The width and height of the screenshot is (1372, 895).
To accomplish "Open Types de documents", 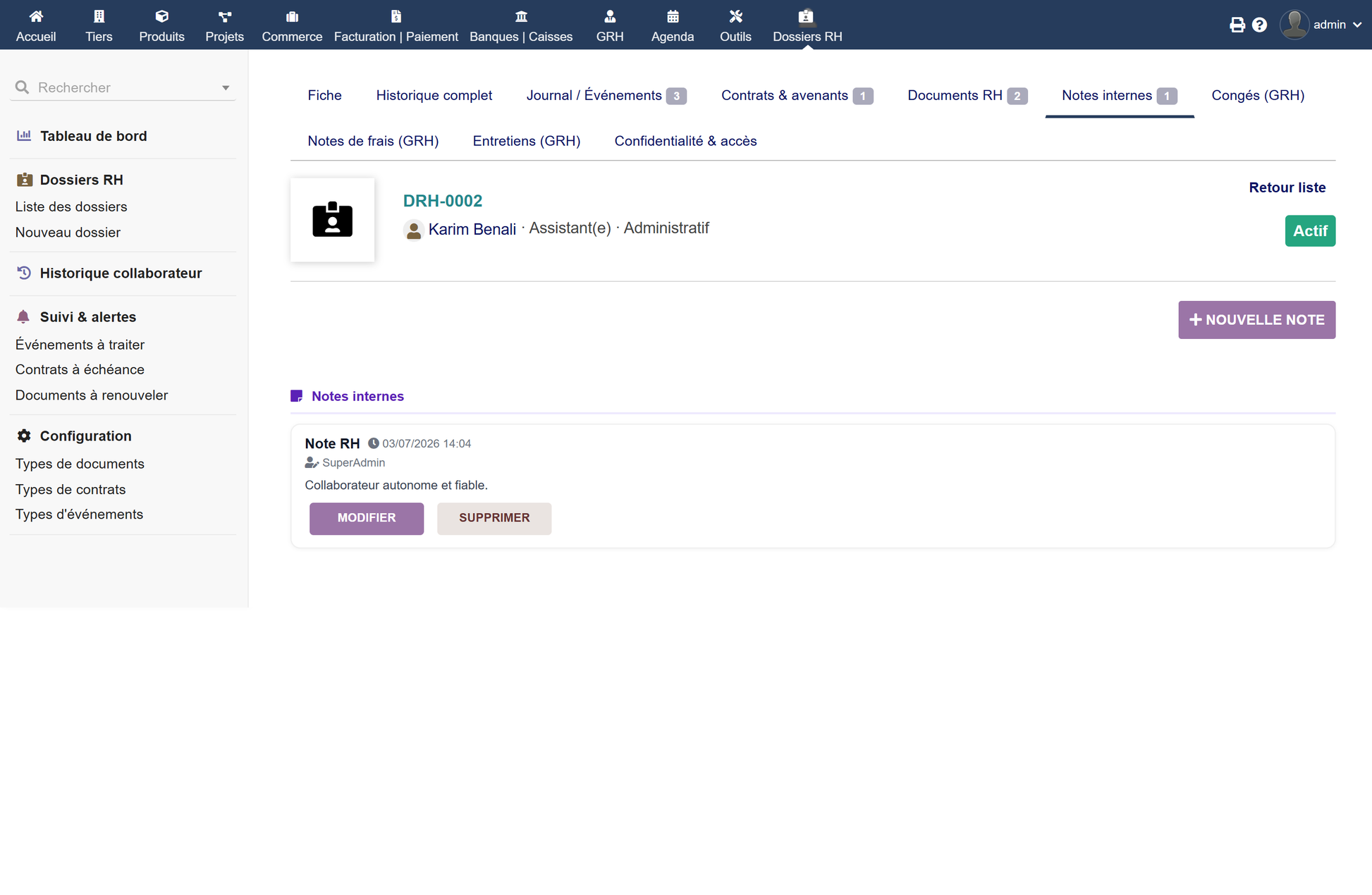I will 80,464.
